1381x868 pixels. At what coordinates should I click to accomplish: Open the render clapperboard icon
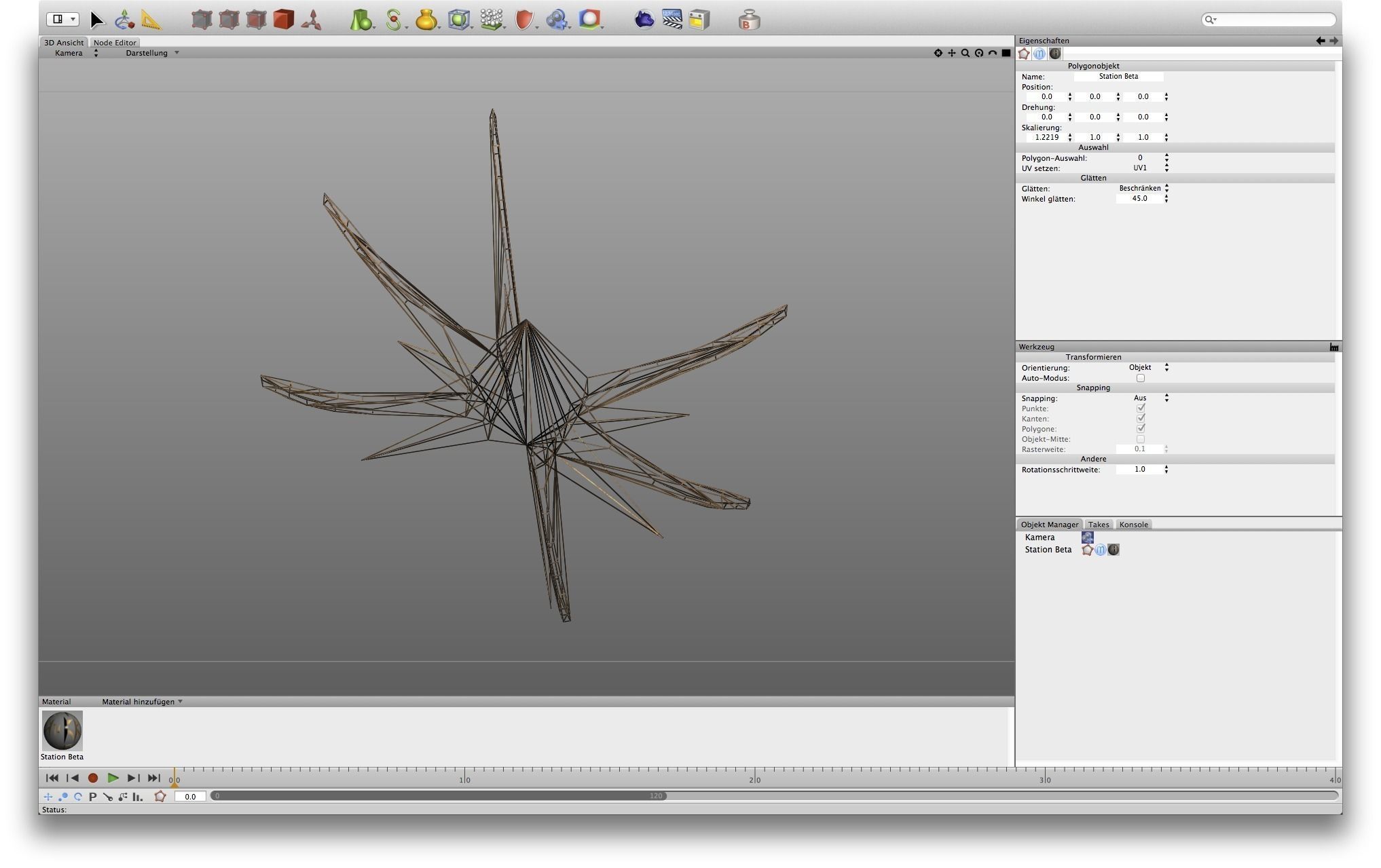[x=671, y=20]
